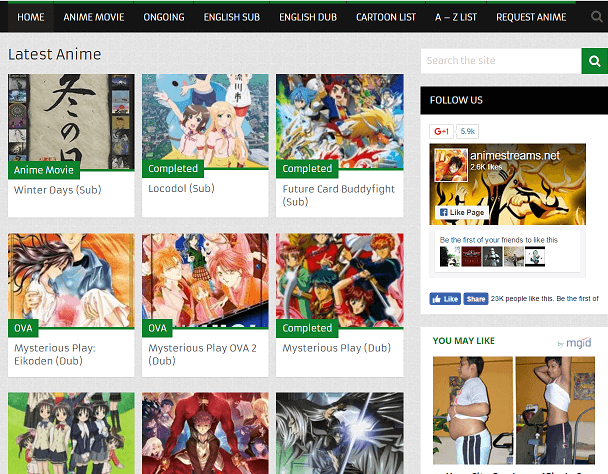The height and width of the screenshot is (474, 608).
Task: Click the OVA badge on Mysterious Play OVA 2
Action: coord(157,328)
